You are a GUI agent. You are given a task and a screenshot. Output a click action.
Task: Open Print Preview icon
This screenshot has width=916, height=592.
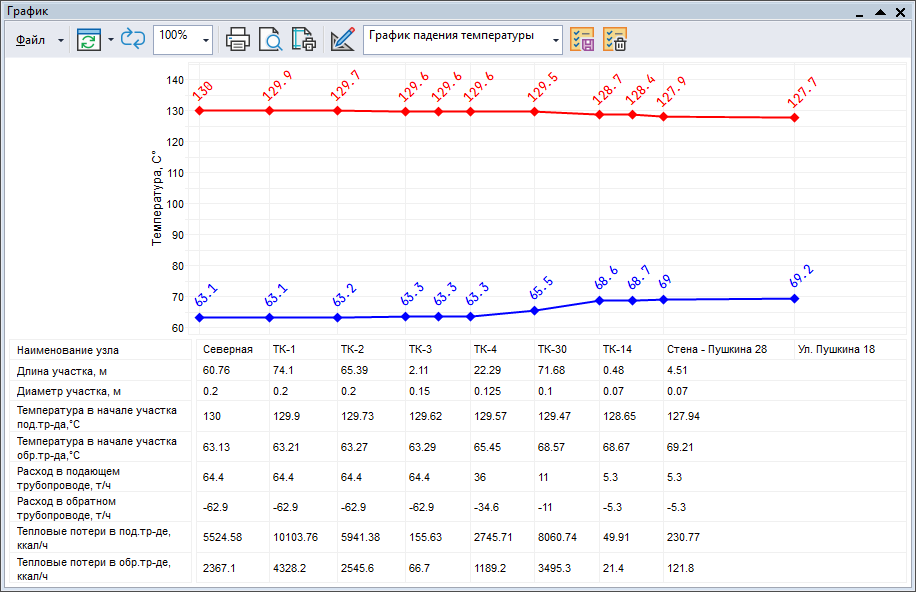pyautogui.click(x=270, y=40)
